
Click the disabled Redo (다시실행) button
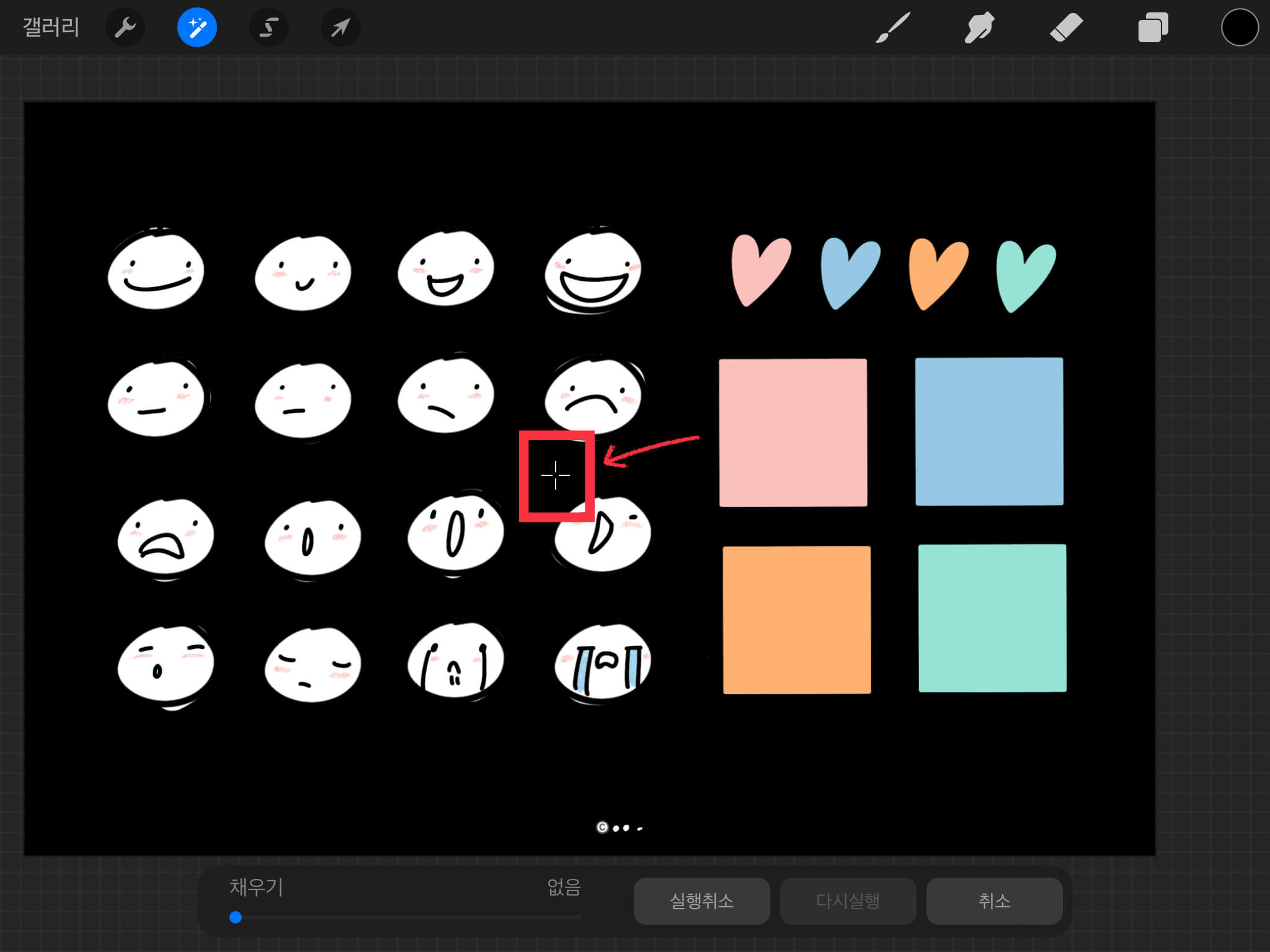tap(848, 901)
